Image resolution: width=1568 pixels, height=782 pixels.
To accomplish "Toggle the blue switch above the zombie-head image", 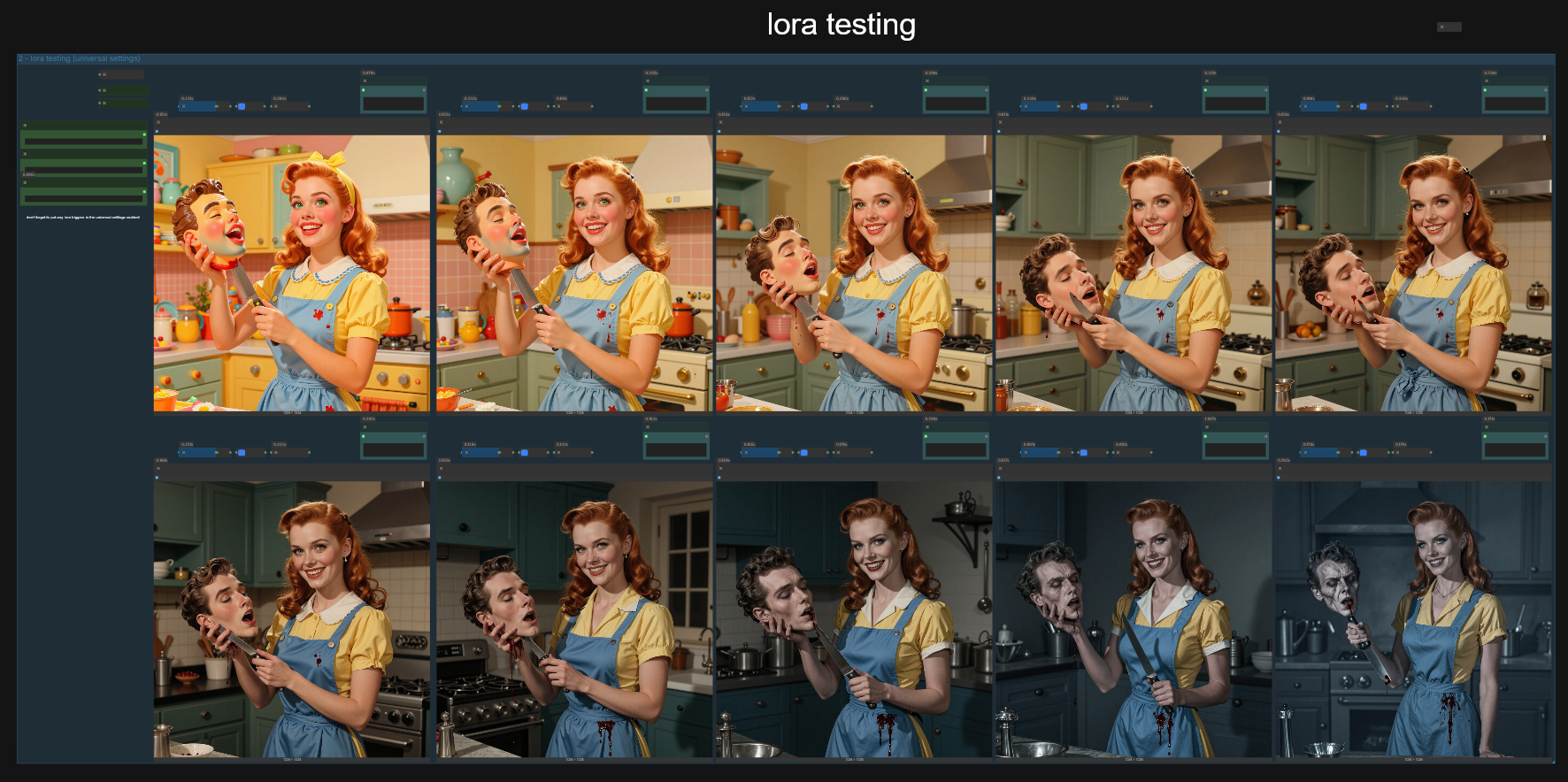I will coord(1363,452).
